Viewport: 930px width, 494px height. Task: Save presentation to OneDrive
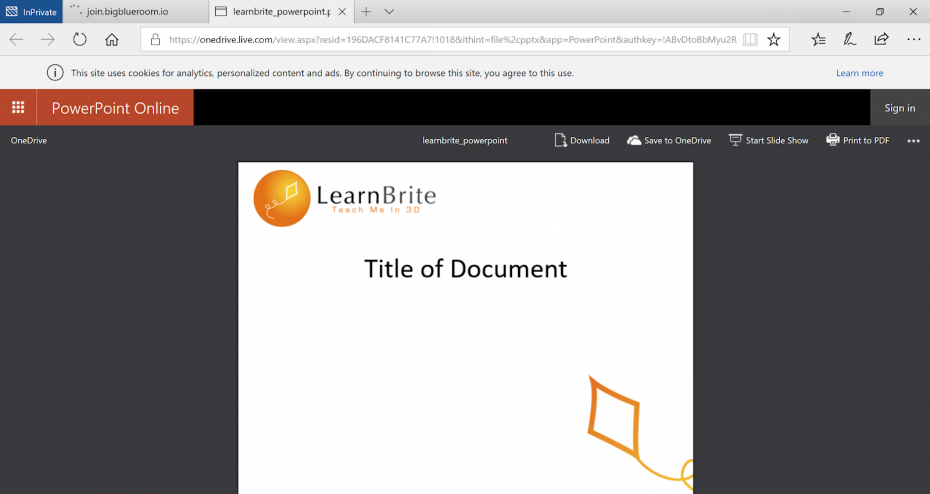669,141
